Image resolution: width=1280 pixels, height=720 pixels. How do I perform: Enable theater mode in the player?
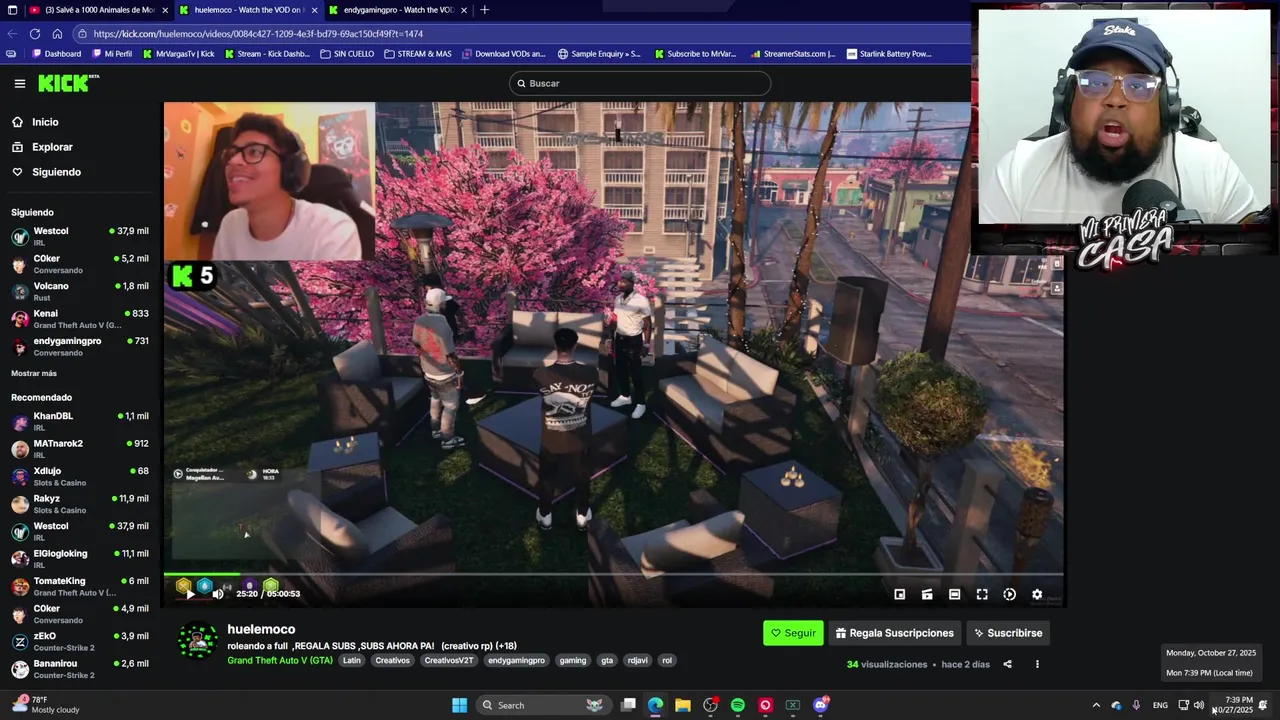[x=954, y=594]
